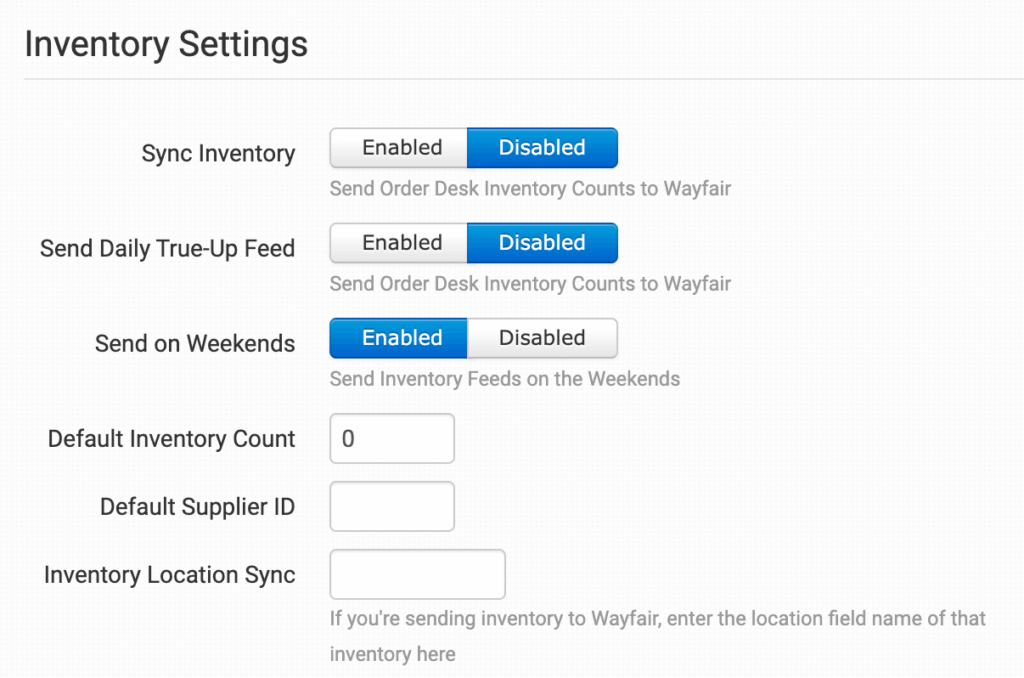The height and width of the screenshot is (678, 1024).
Task: Click the help text below the Sync Inventory toggle
Action: pyautogui.click(x=530, y=188)
